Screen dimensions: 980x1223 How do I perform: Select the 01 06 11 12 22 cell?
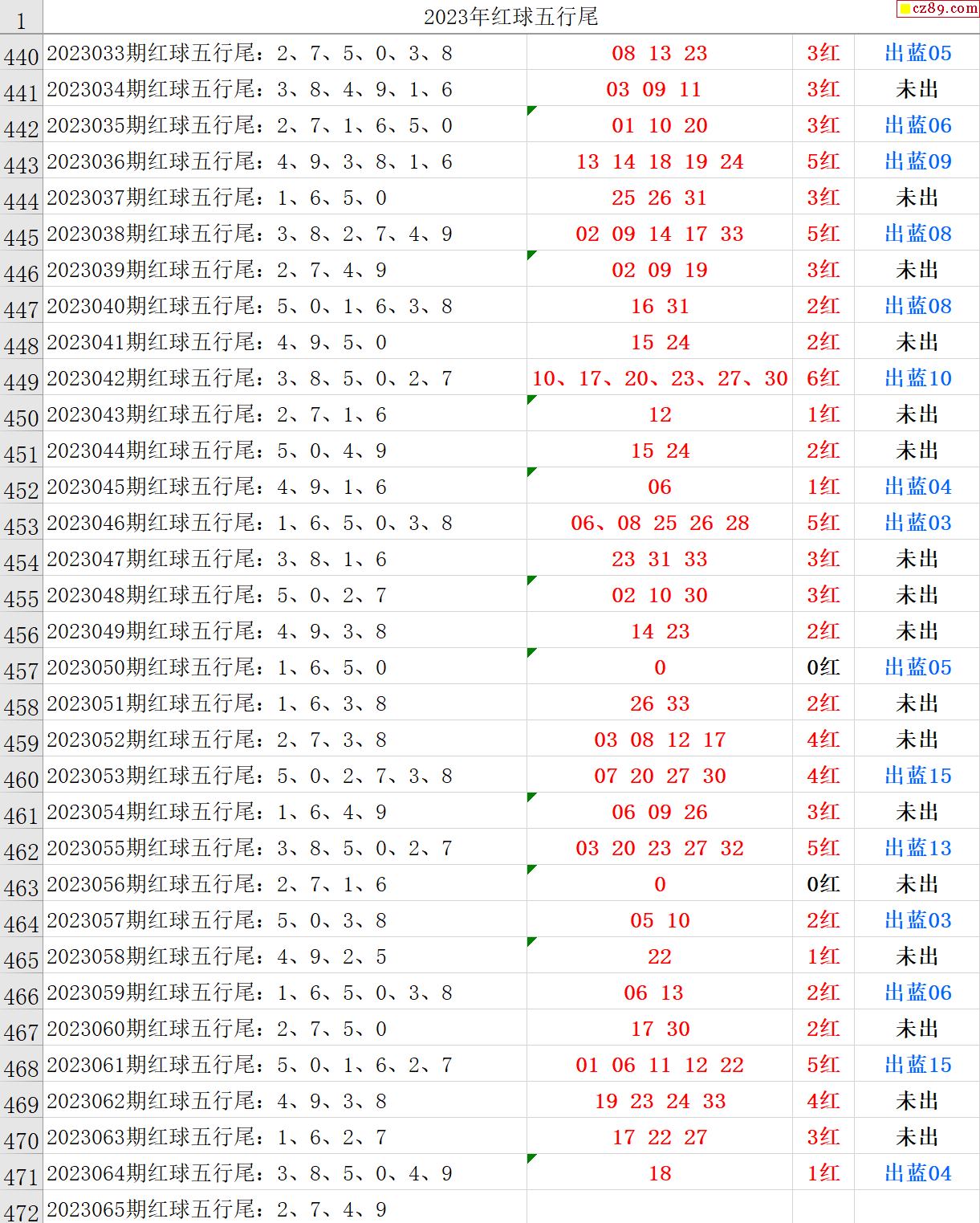659,1065
